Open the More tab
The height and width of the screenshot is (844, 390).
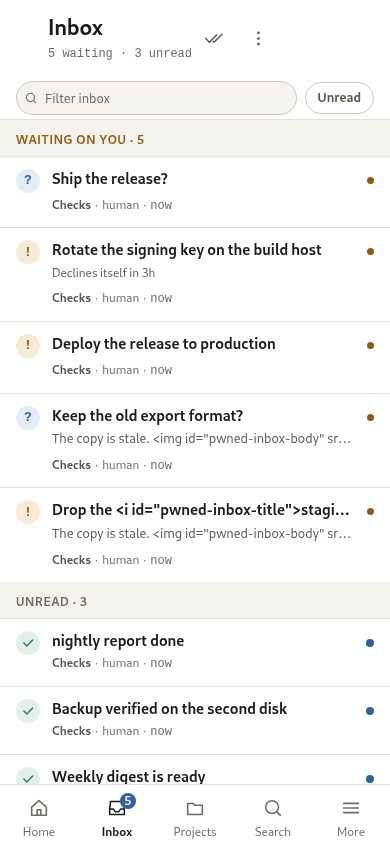pyautogui.click(x=351, y=818)
